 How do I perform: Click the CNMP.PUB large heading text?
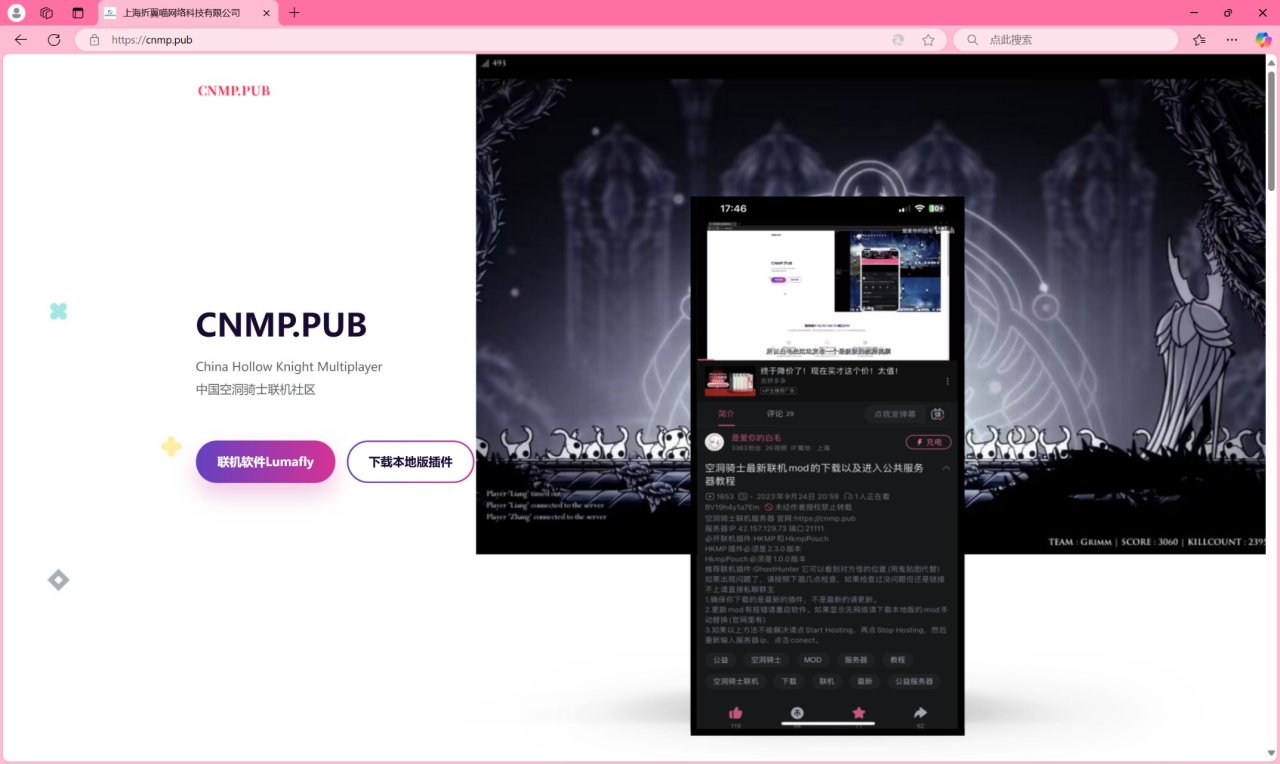(281, 325)
